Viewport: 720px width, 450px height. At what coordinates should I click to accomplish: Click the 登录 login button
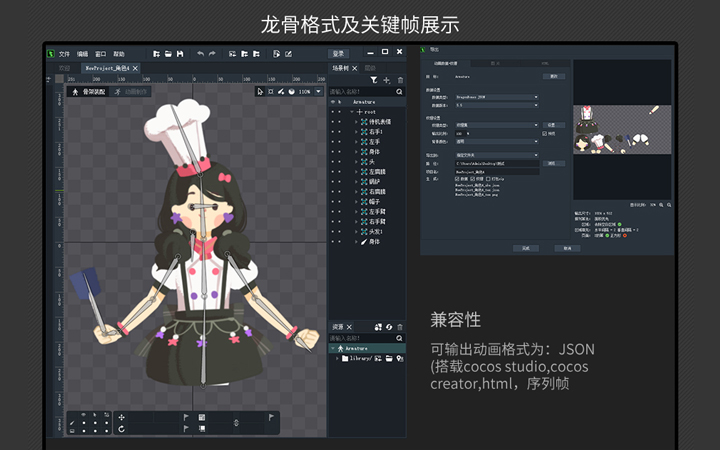point(338,54)
